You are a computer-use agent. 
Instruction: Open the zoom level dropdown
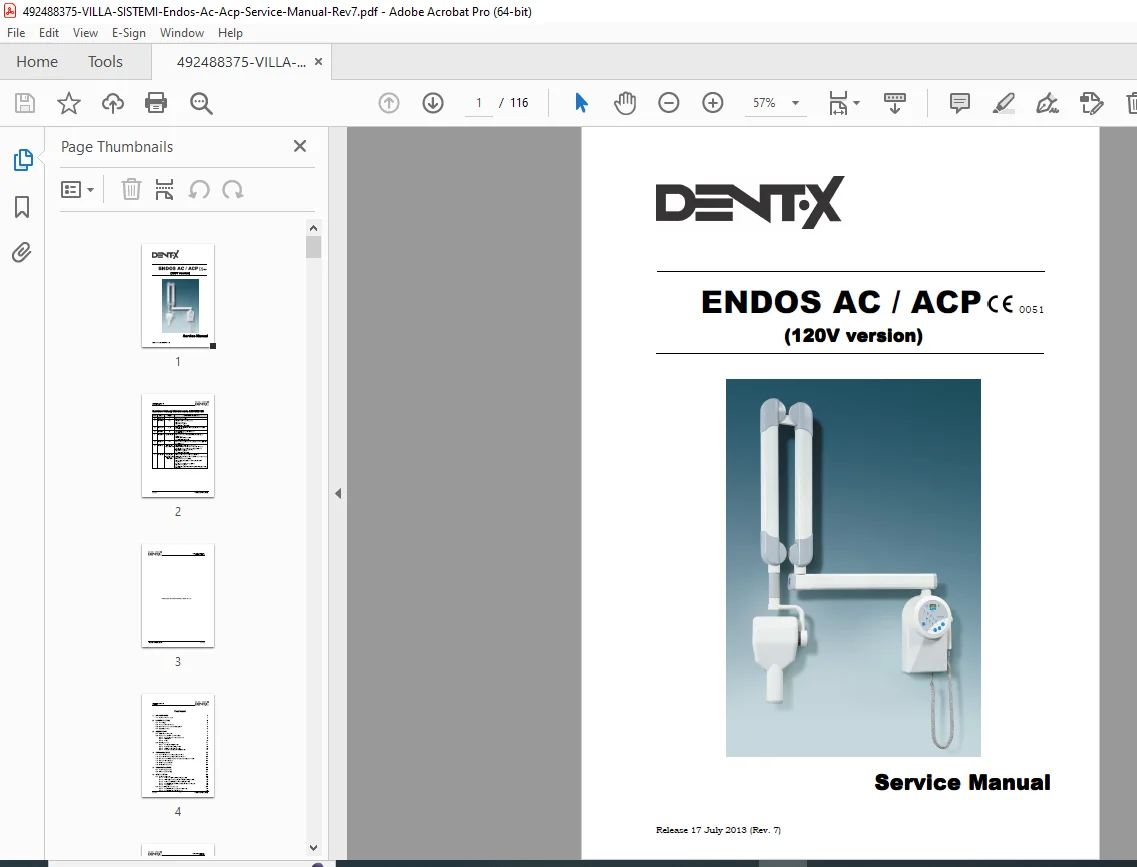pyautogui.click(x=795, y=103)
